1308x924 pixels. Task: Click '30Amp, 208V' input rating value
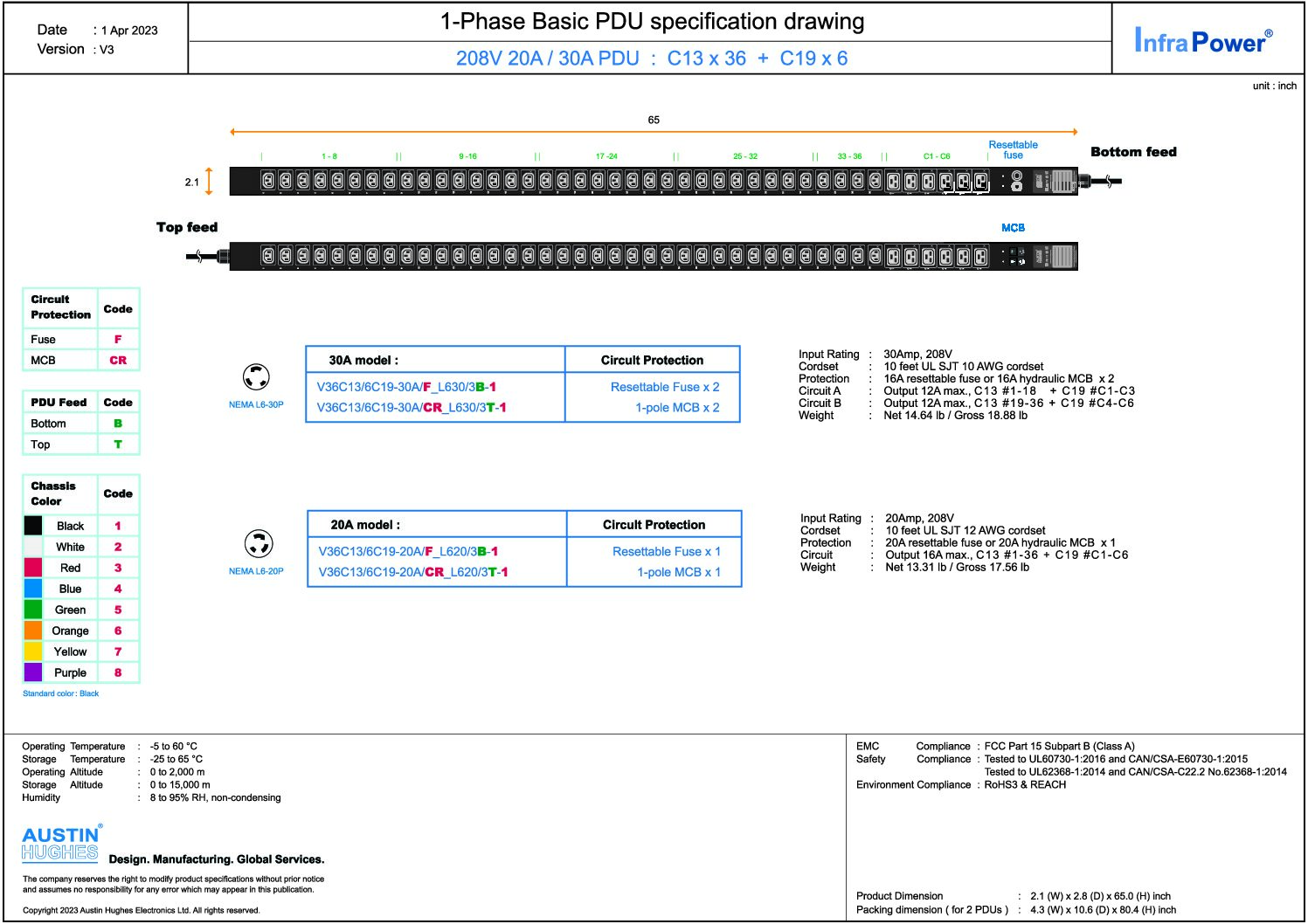click(917, 355)
